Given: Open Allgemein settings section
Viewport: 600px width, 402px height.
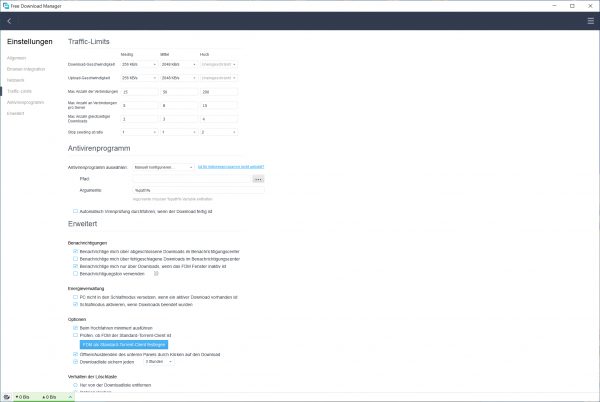Looking at the screenshot, I should pyautogui.click(x=16, y=58).
